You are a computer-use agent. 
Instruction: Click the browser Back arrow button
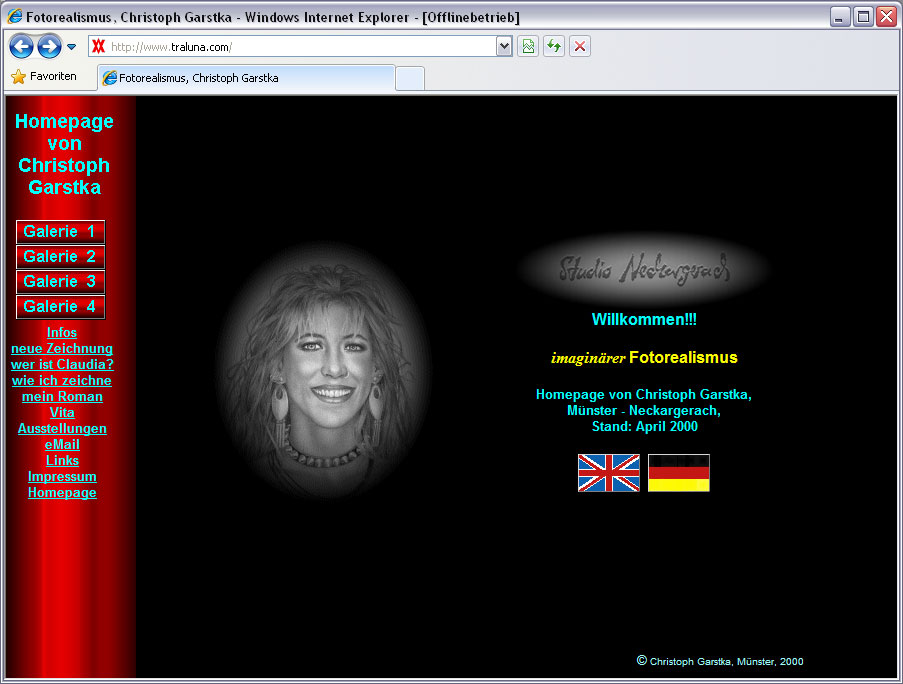point(21,47)
